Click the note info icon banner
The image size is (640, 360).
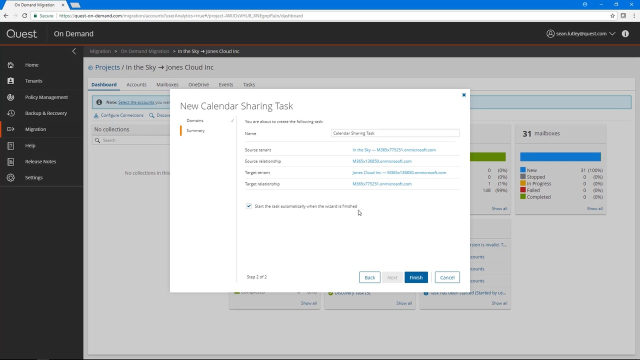pyautogui.click(x=99, y=102)
